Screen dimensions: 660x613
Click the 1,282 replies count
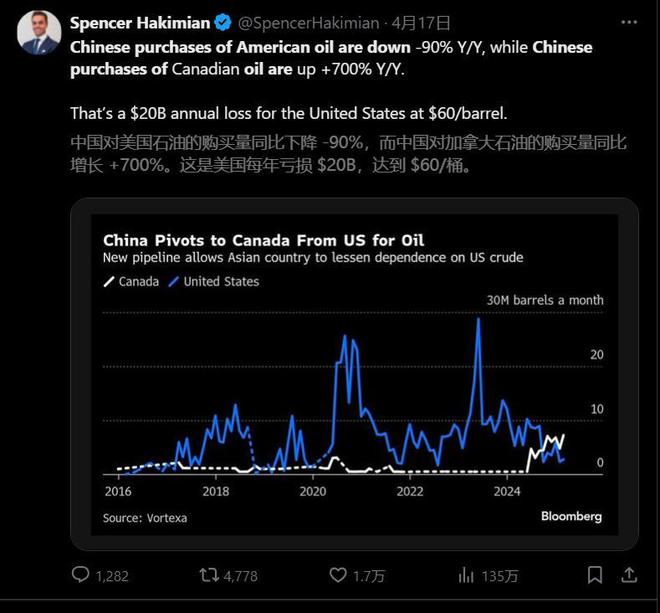pos(112,576)
